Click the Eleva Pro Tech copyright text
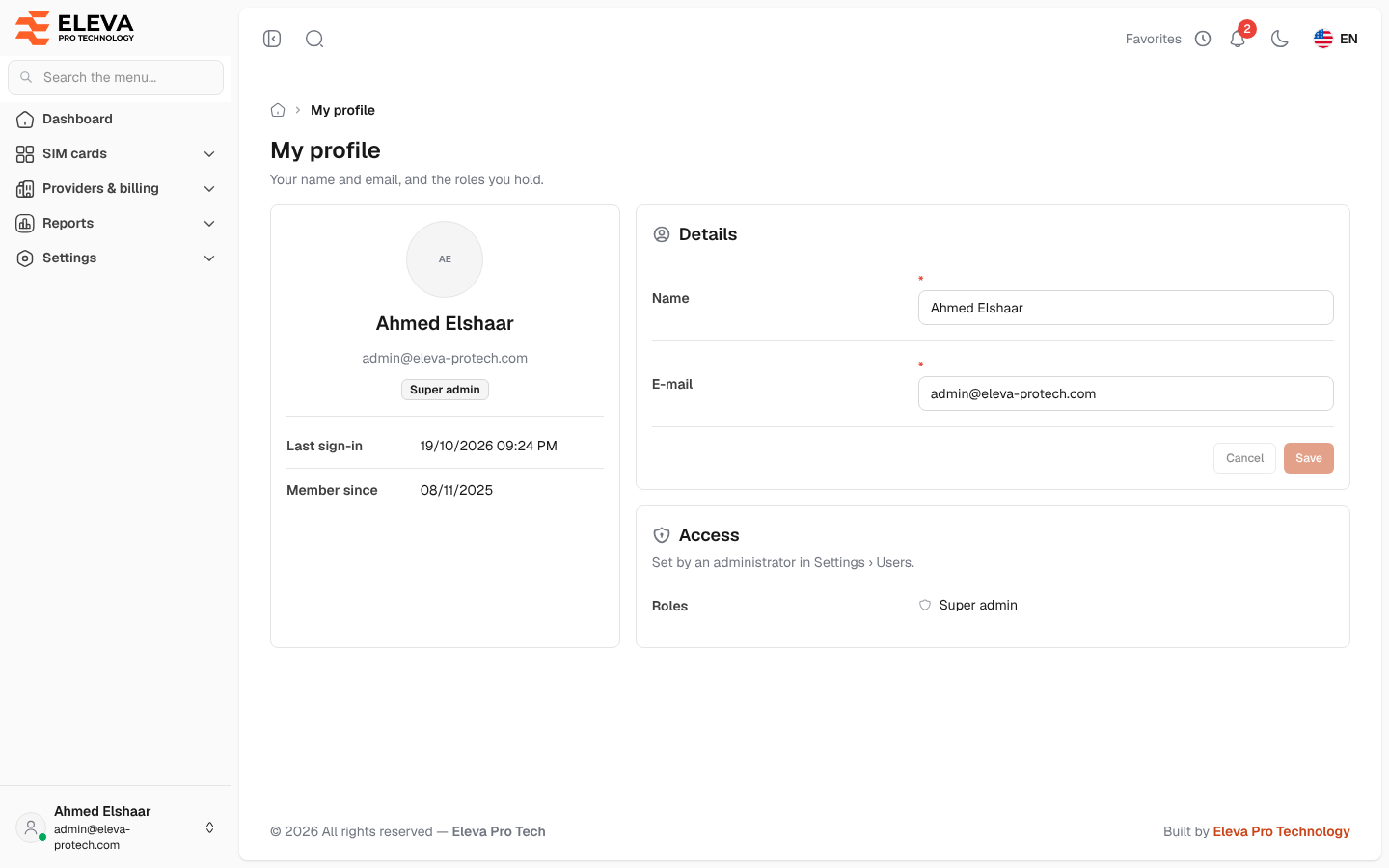The height and width of the screenshot is (868, 1389). pos(499,831)
